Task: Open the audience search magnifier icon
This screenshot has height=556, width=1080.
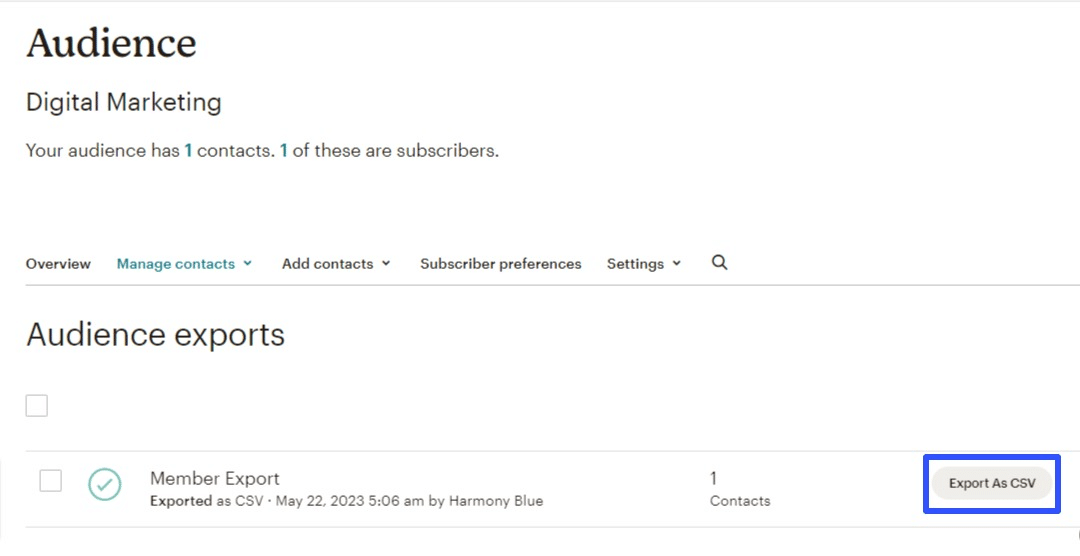Action: [x=719, y=262]
